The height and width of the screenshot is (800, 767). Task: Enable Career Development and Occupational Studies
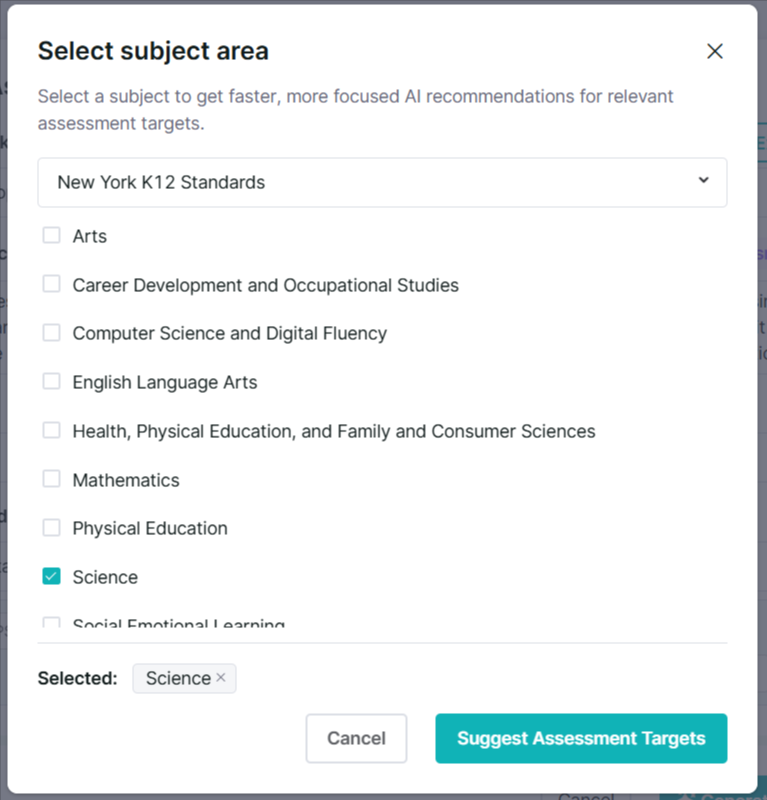[52, 284]
